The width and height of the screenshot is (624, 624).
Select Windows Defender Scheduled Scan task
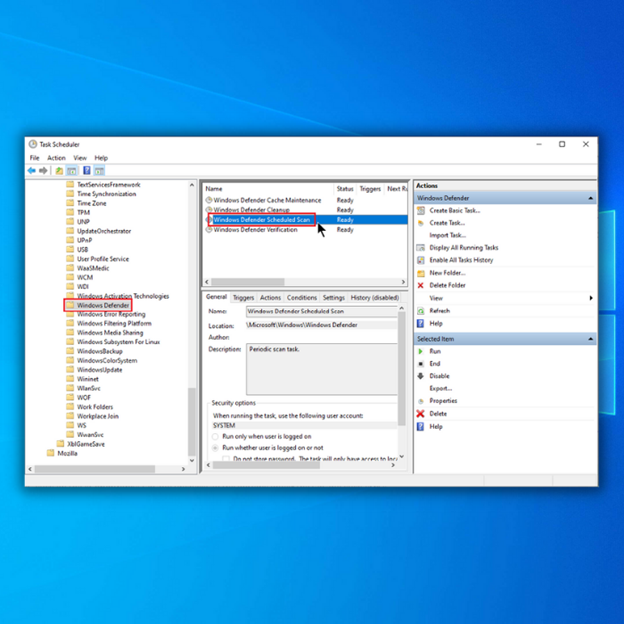click(261, 220)
